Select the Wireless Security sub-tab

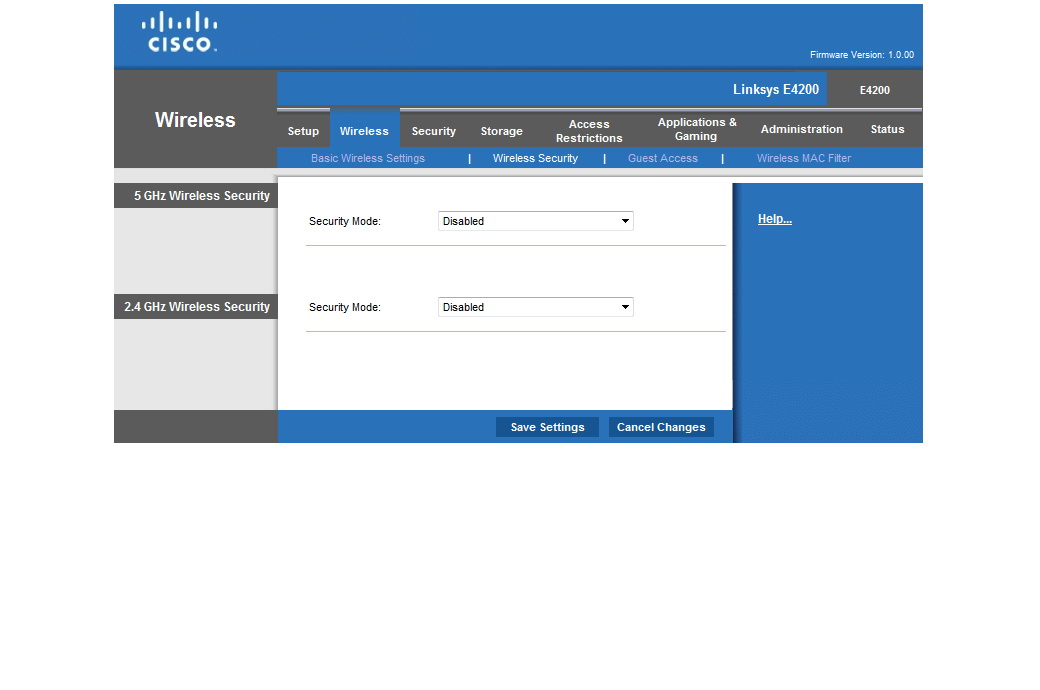(x=535, y=158)
